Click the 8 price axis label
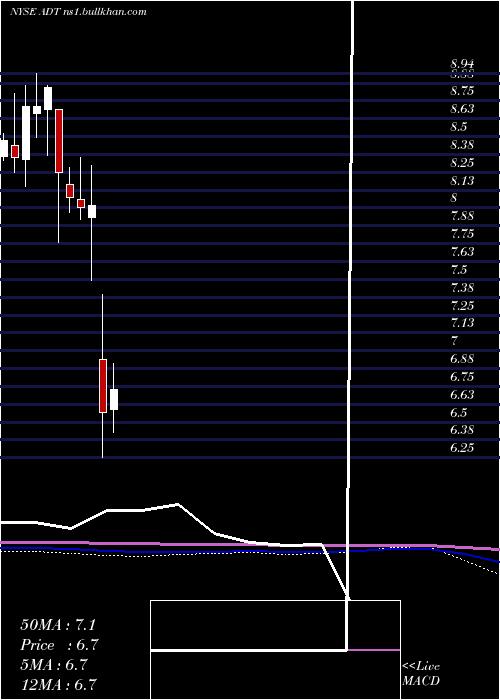Viewport: 500px width, 700px height. click(x=454, y=198)
